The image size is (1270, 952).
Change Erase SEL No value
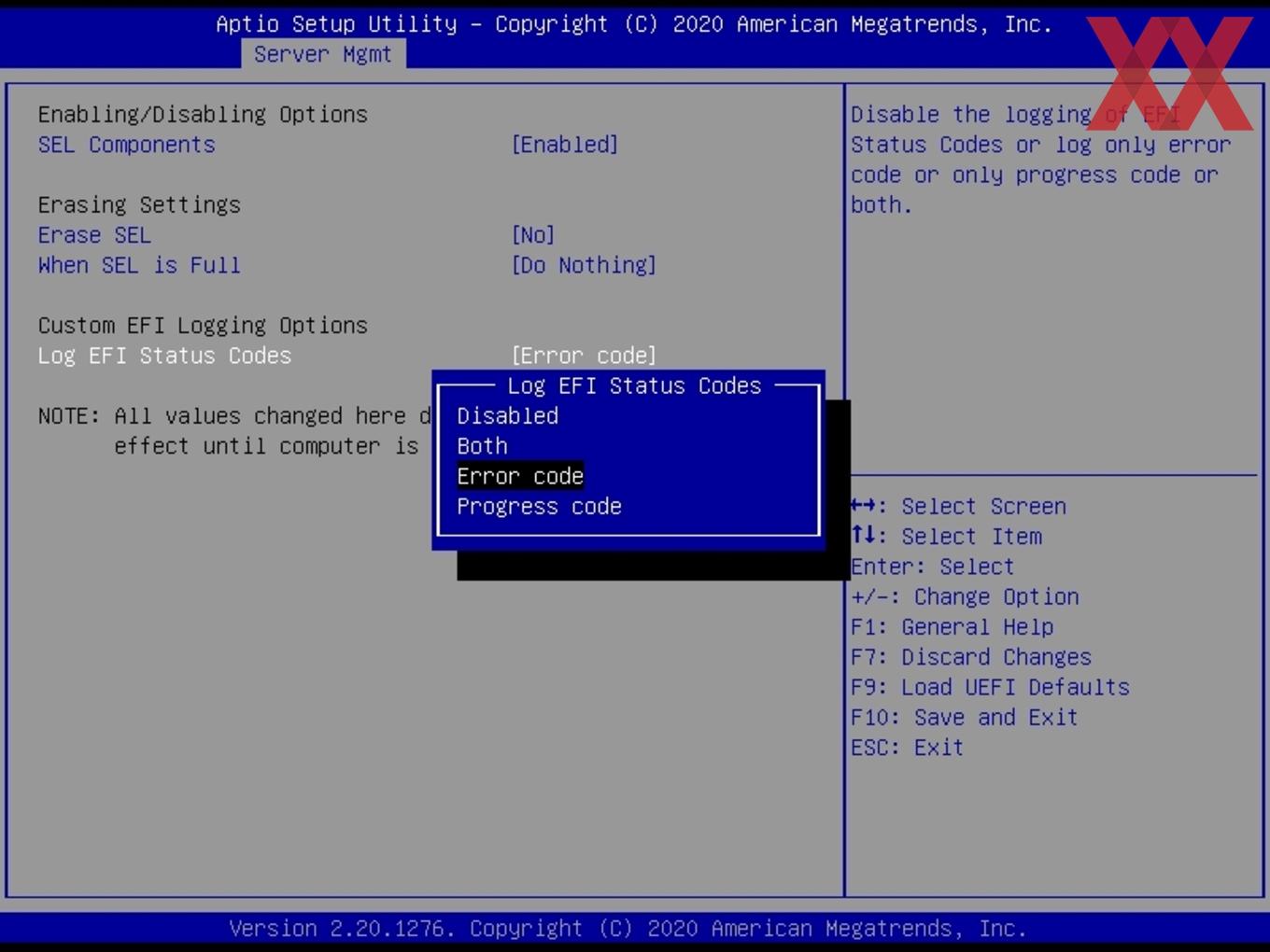coord(533,235)
